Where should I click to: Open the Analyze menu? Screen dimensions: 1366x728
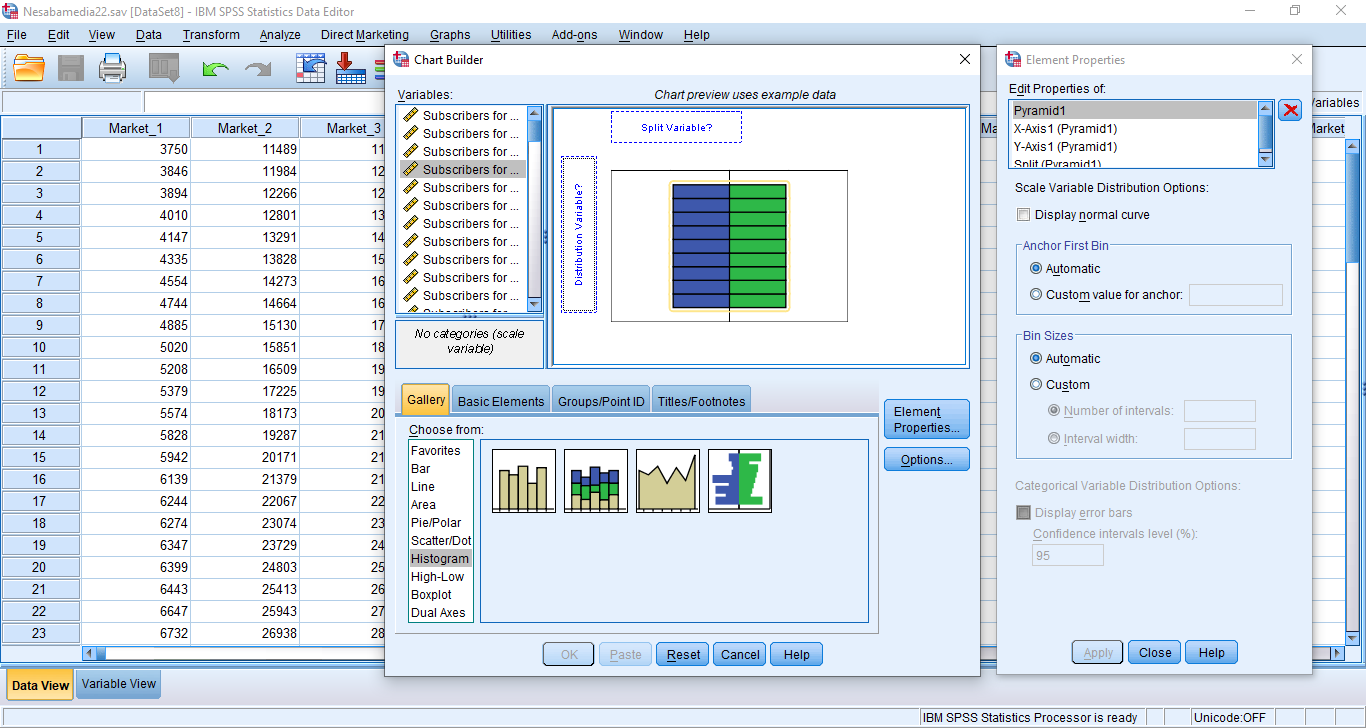280,35
